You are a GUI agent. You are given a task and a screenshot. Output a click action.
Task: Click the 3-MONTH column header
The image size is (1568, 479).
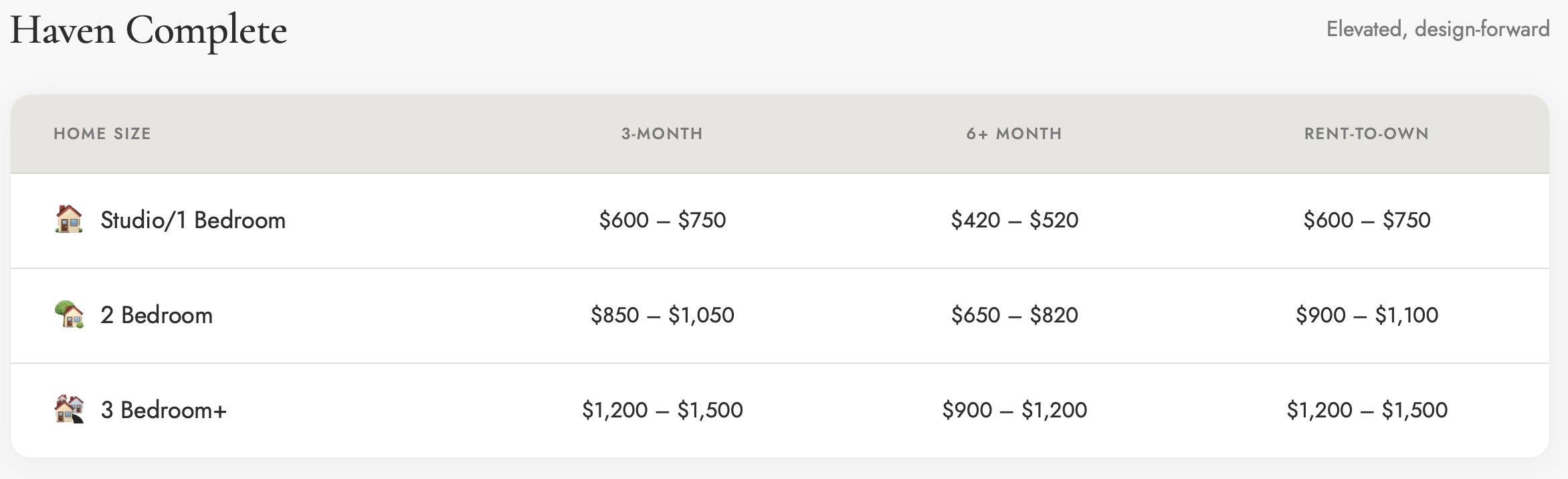pyautogui.click(x=662, y=134)
